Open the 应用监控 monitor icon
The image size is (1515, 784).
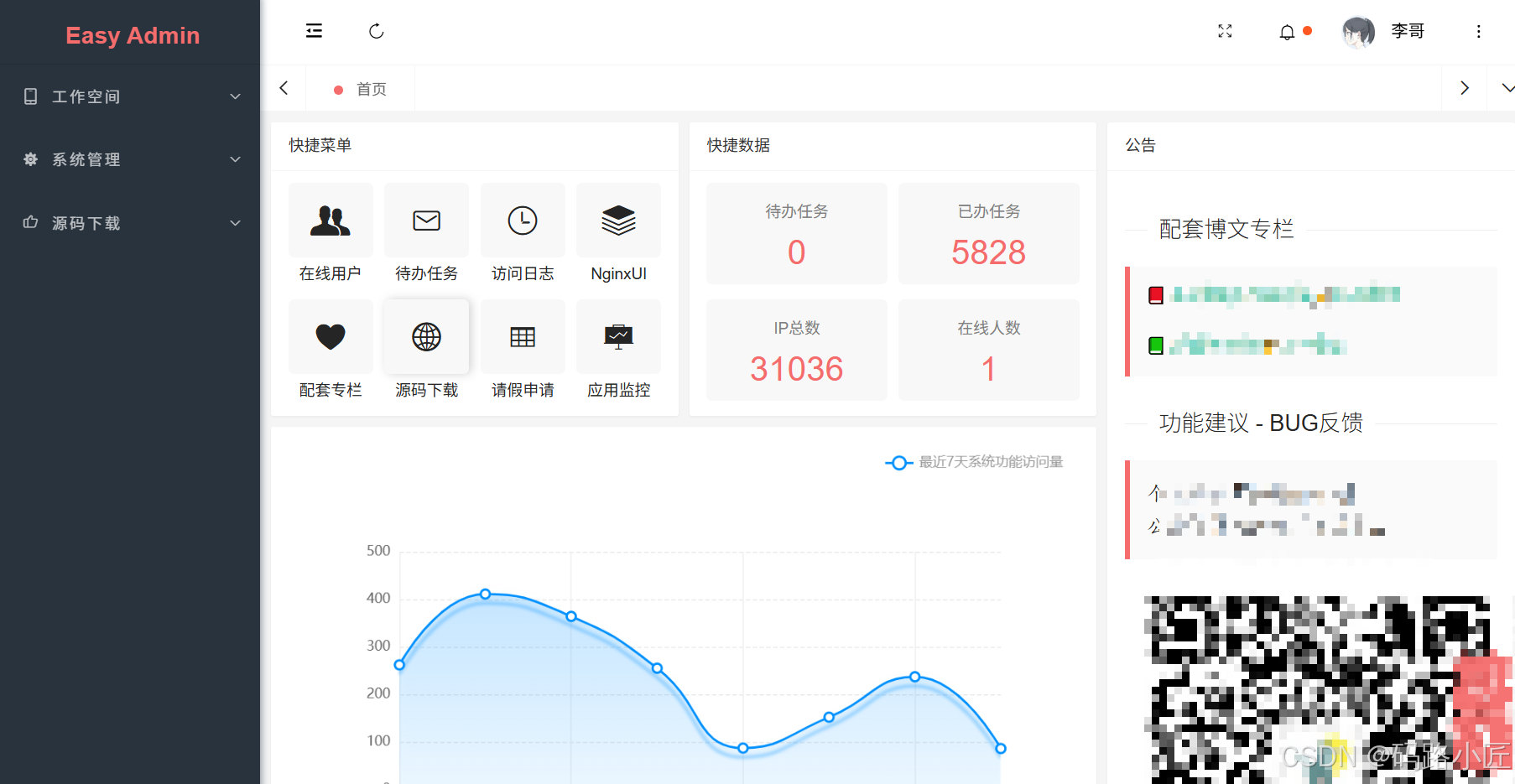tap(618, 336)
